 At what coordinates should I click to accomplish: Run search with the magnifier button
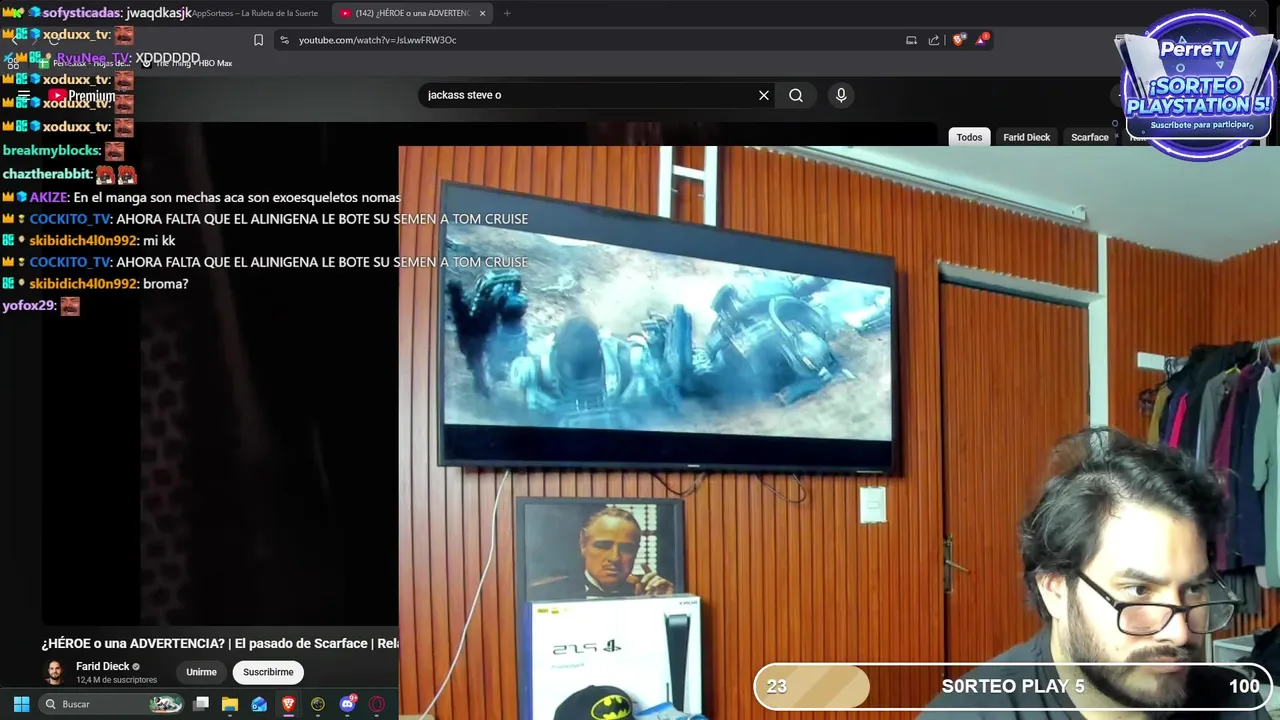click(796, 95)
